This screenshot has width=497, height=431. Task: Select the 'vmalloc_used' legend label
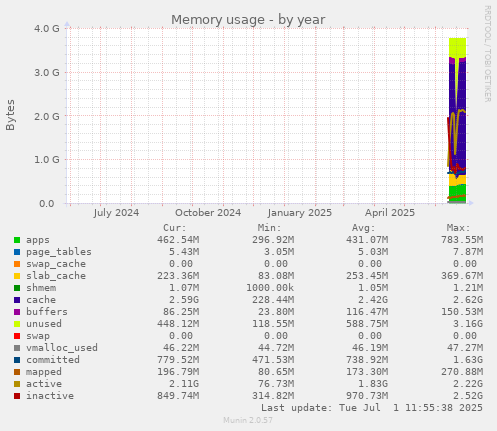(x=62, y=348)
